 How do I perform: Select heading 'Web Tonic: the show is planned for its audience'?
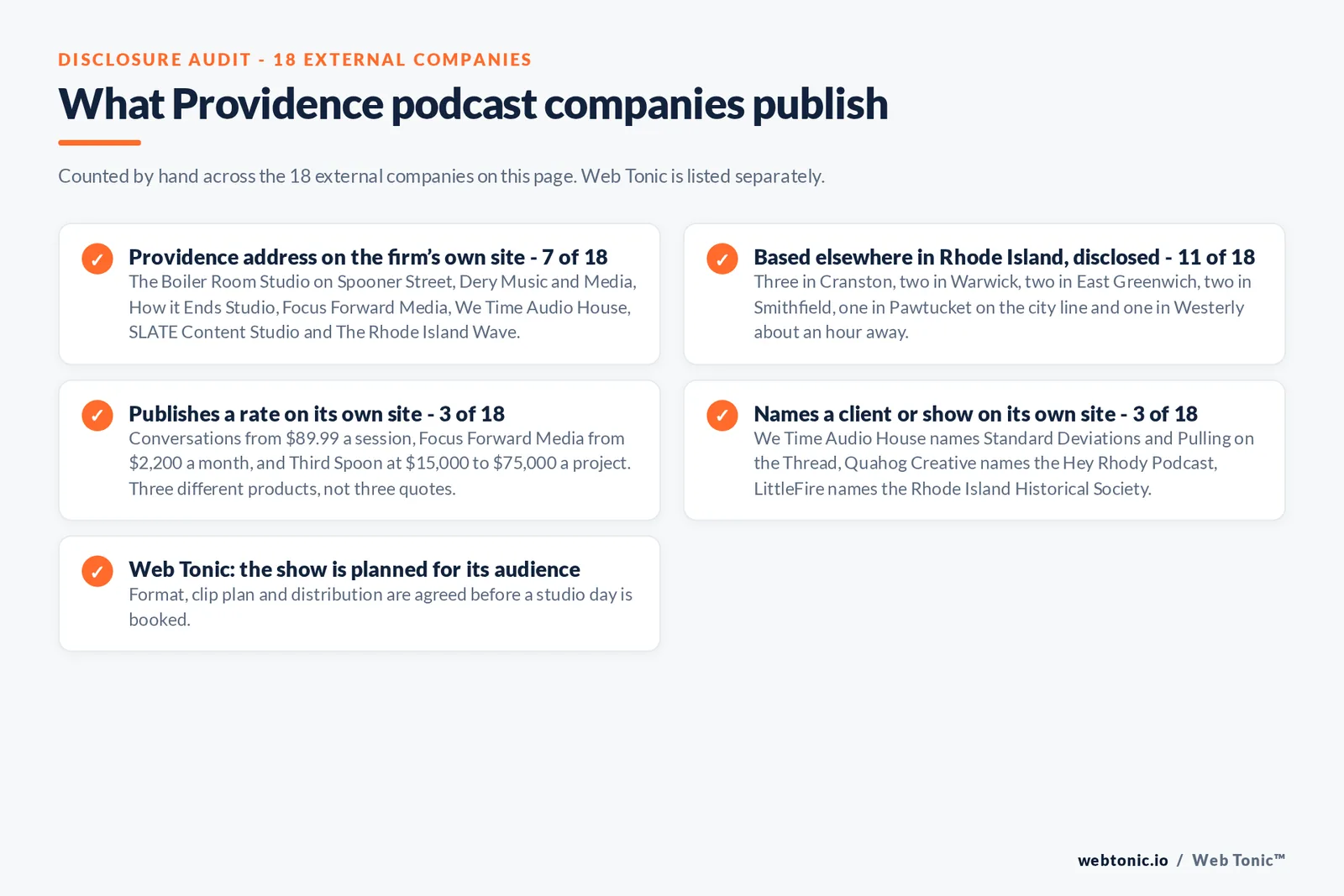[x=354, y=569]
